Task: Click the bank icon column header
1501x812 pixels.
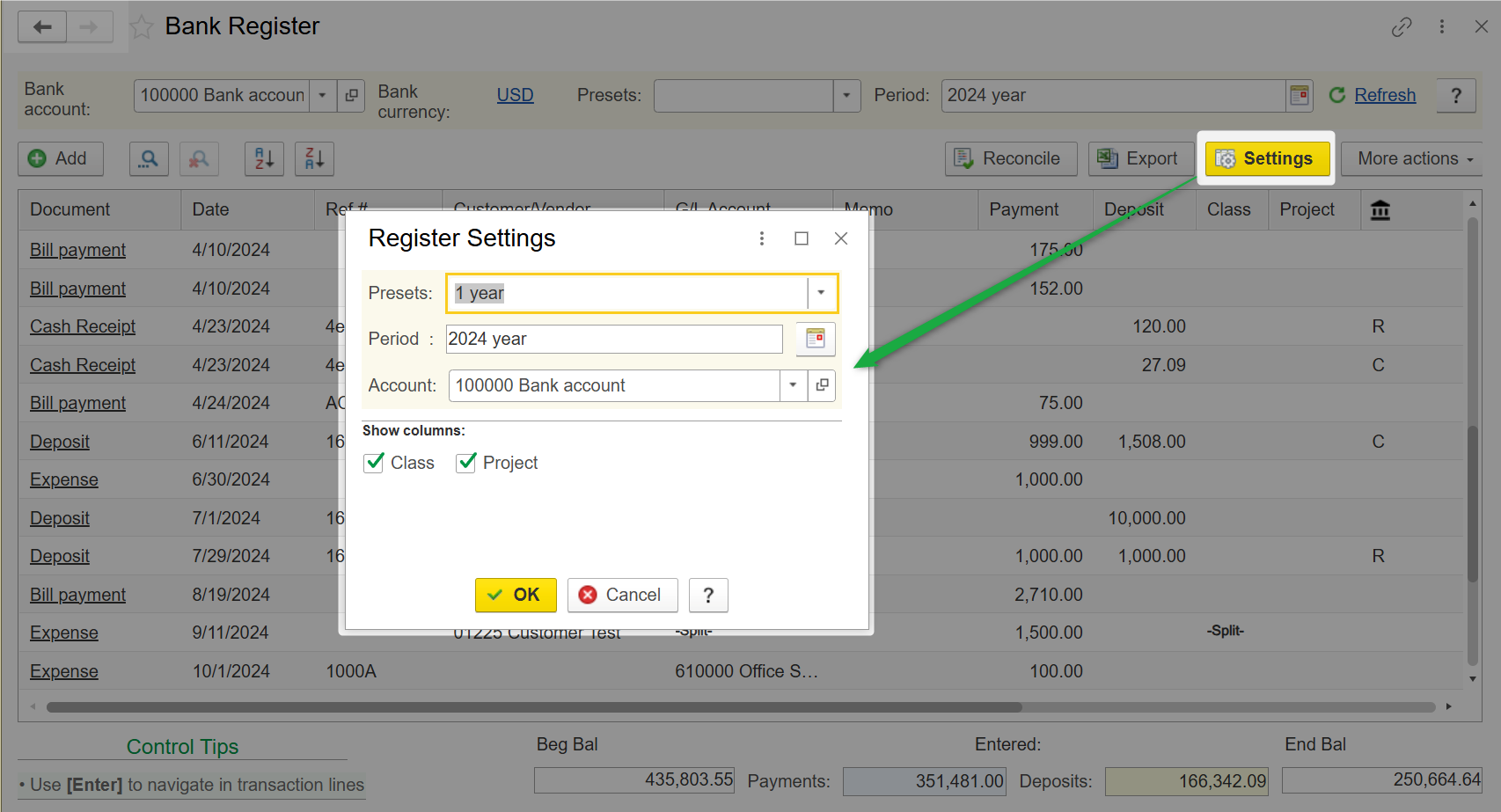Action: pyautogui.click(x=1380, y=210)
